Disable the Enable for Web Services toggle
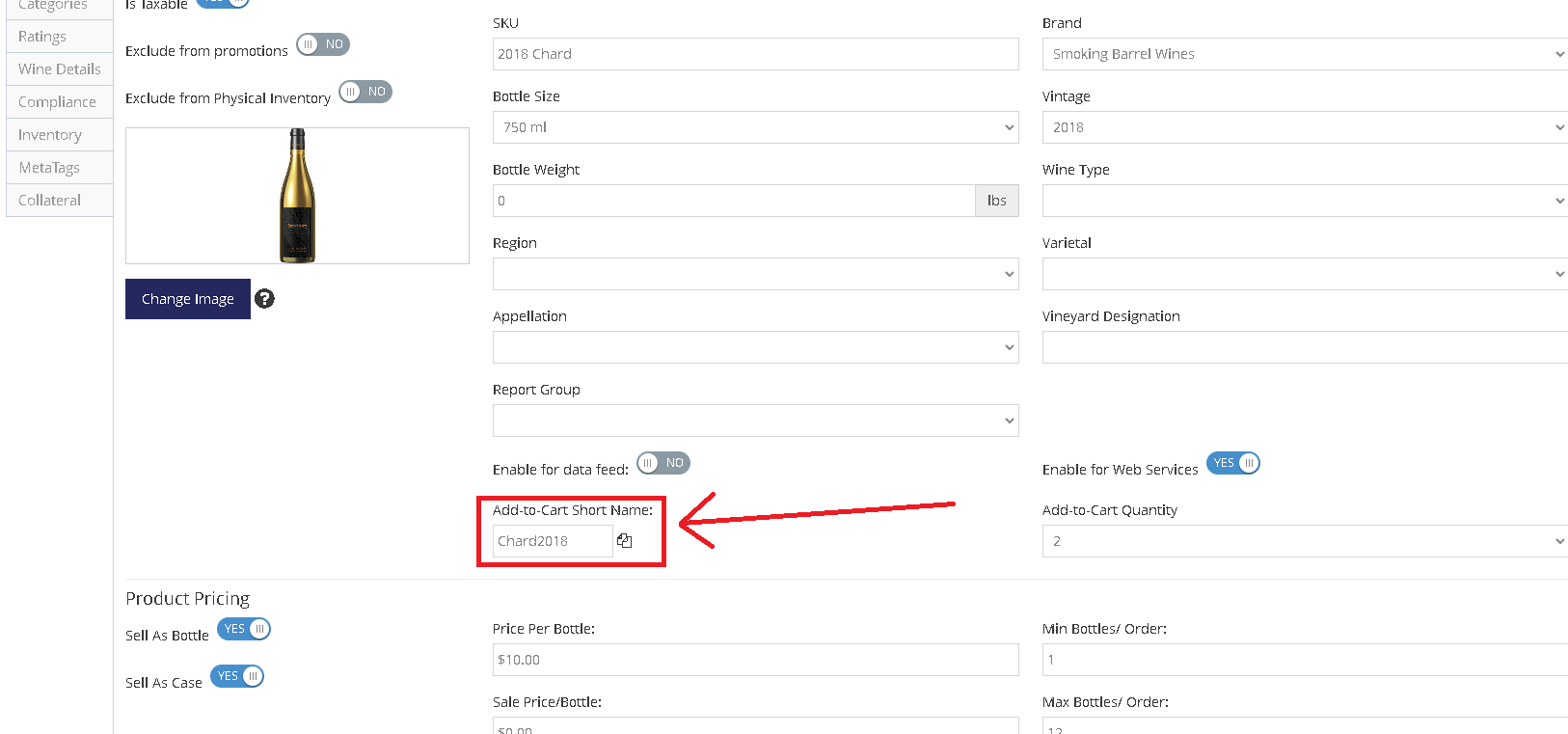 coord(1233,463)
